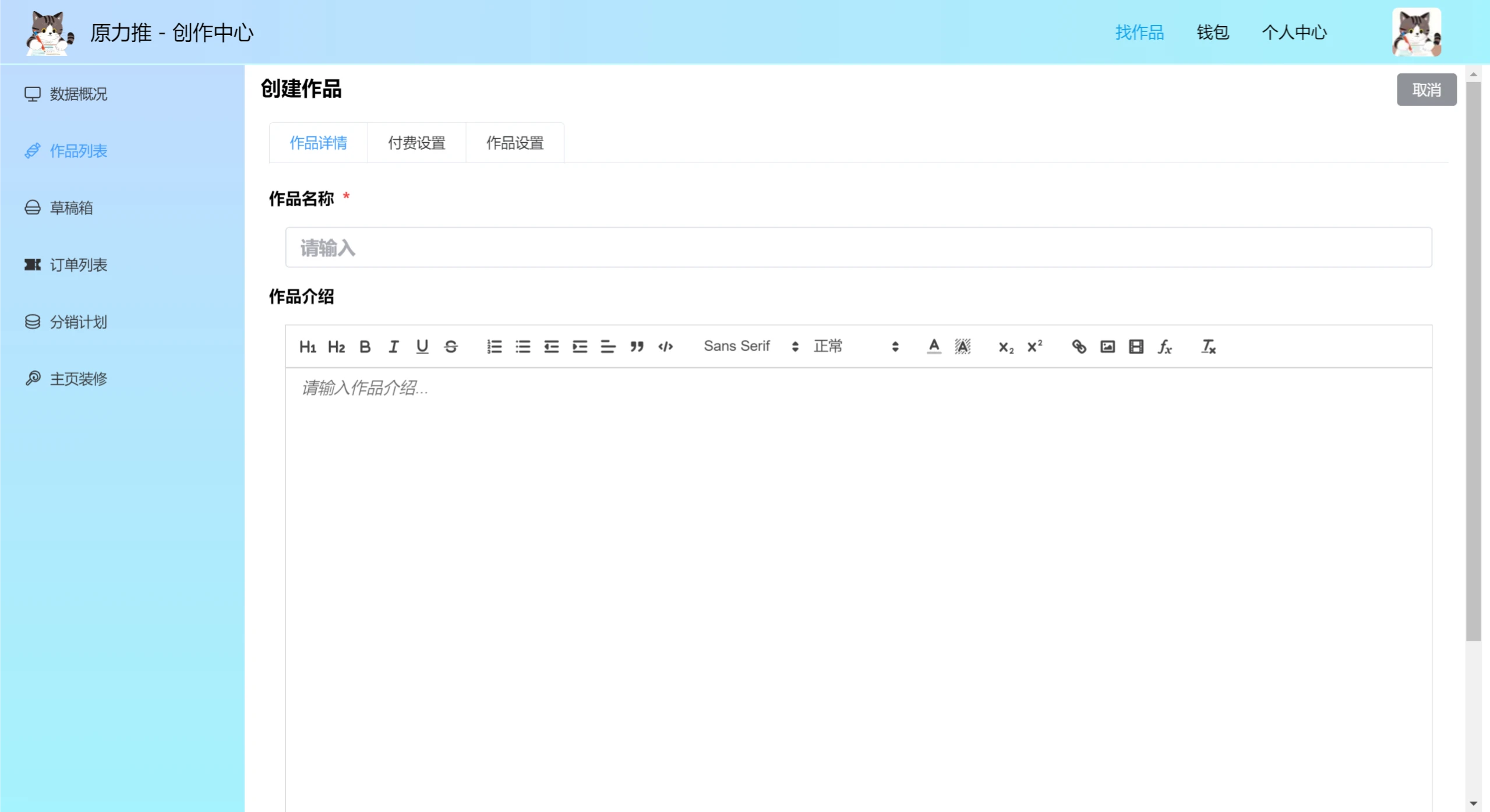The image size is (1490, 812).
Task: Clear text formatting with Tx icon
Action: (1208, 347)
